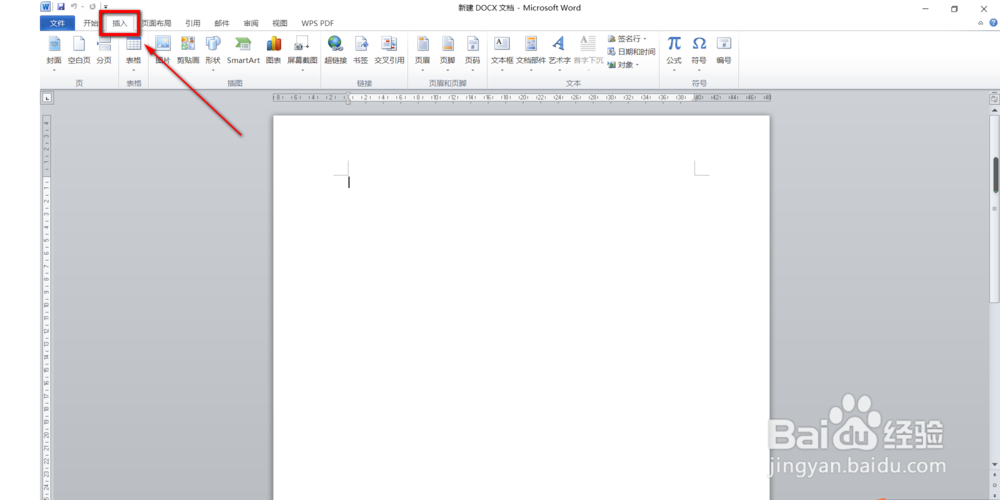Image resolution: width=1000 pixels, height=500 pixels.
Task: Insert a SmartArt graphic
Action: [244, 51]
